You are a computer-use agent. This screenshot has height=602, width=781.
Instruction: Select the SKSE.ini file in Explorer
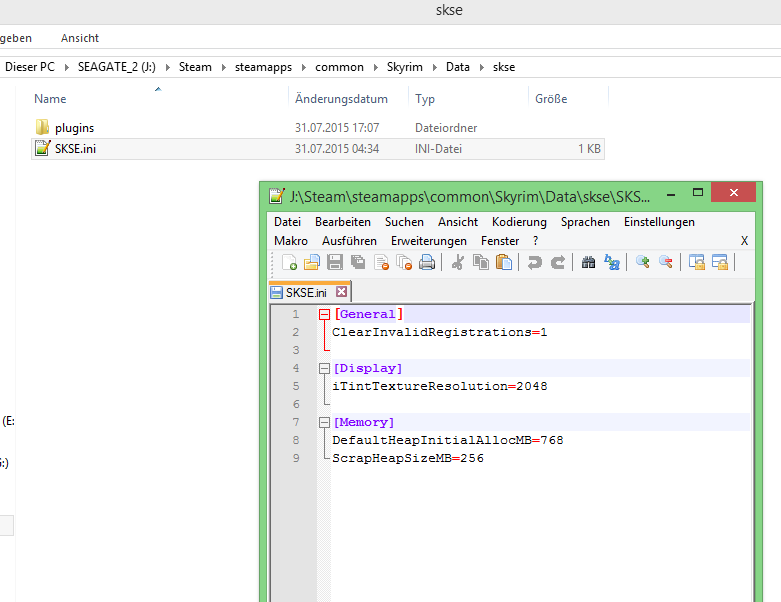(x=318, y=149)
